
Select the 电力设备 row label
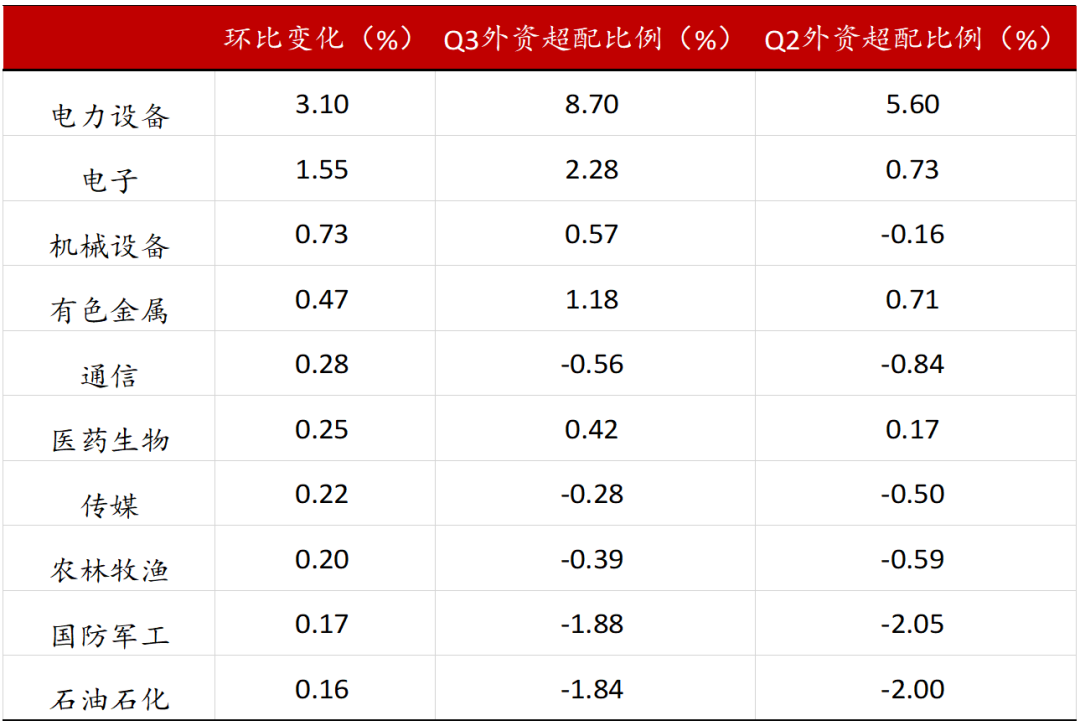pyautogui.click(x=110, y=116)
